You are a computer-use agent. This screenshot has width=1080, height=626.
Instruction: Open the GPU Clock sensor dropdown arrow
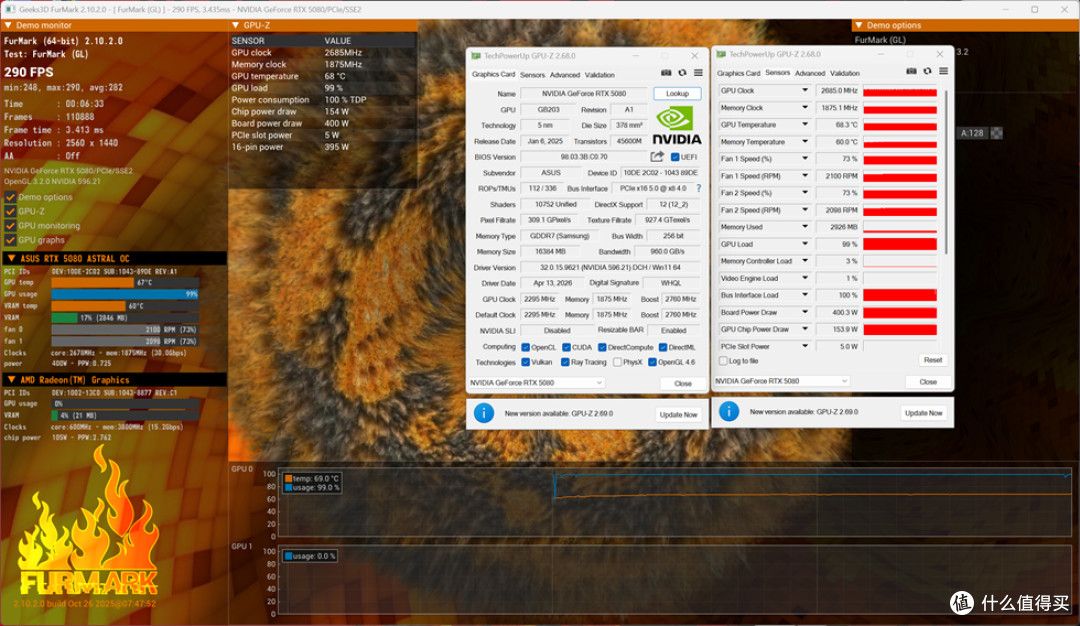[x=804, y=90]
